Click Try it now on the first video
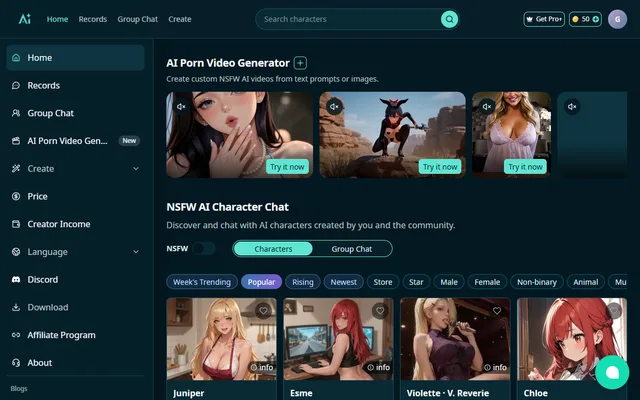640x400 pixels. click(287, 167)
